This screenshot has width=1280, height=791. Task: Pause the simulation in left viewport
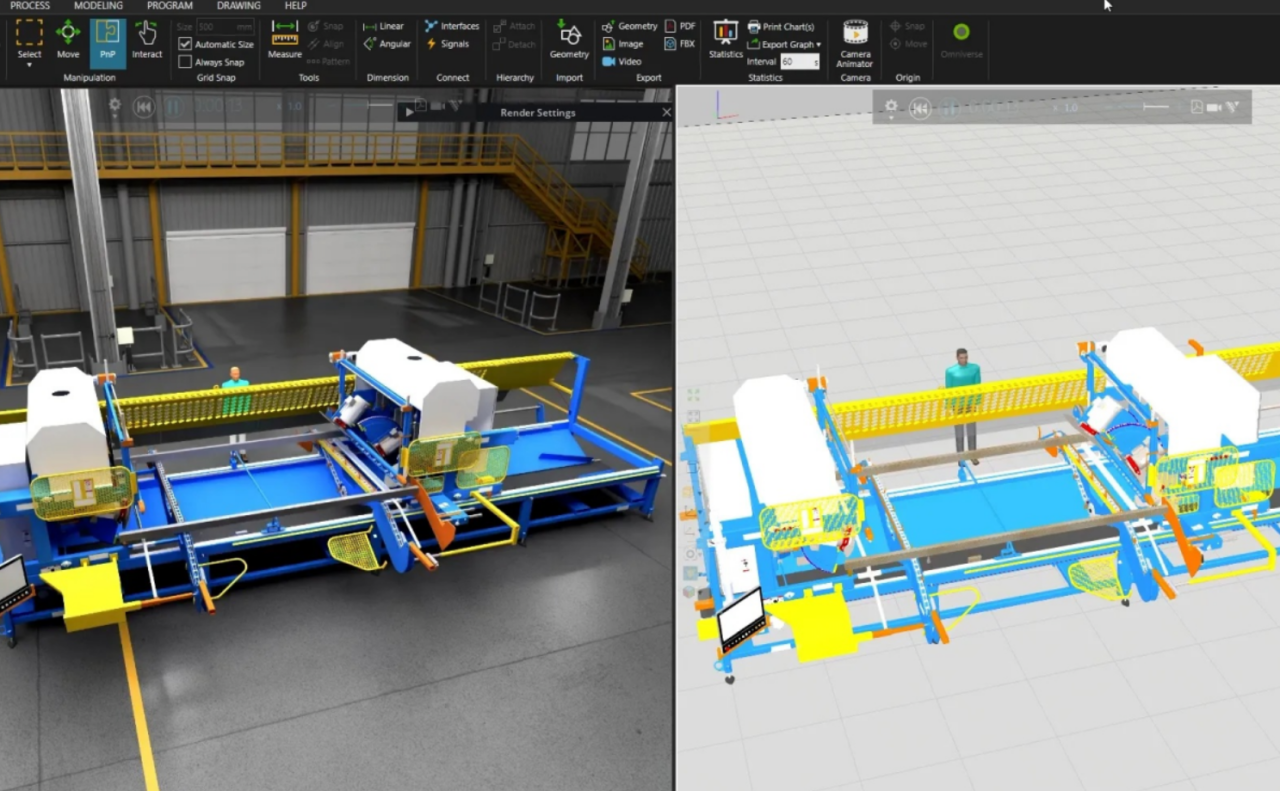point(172,106)
